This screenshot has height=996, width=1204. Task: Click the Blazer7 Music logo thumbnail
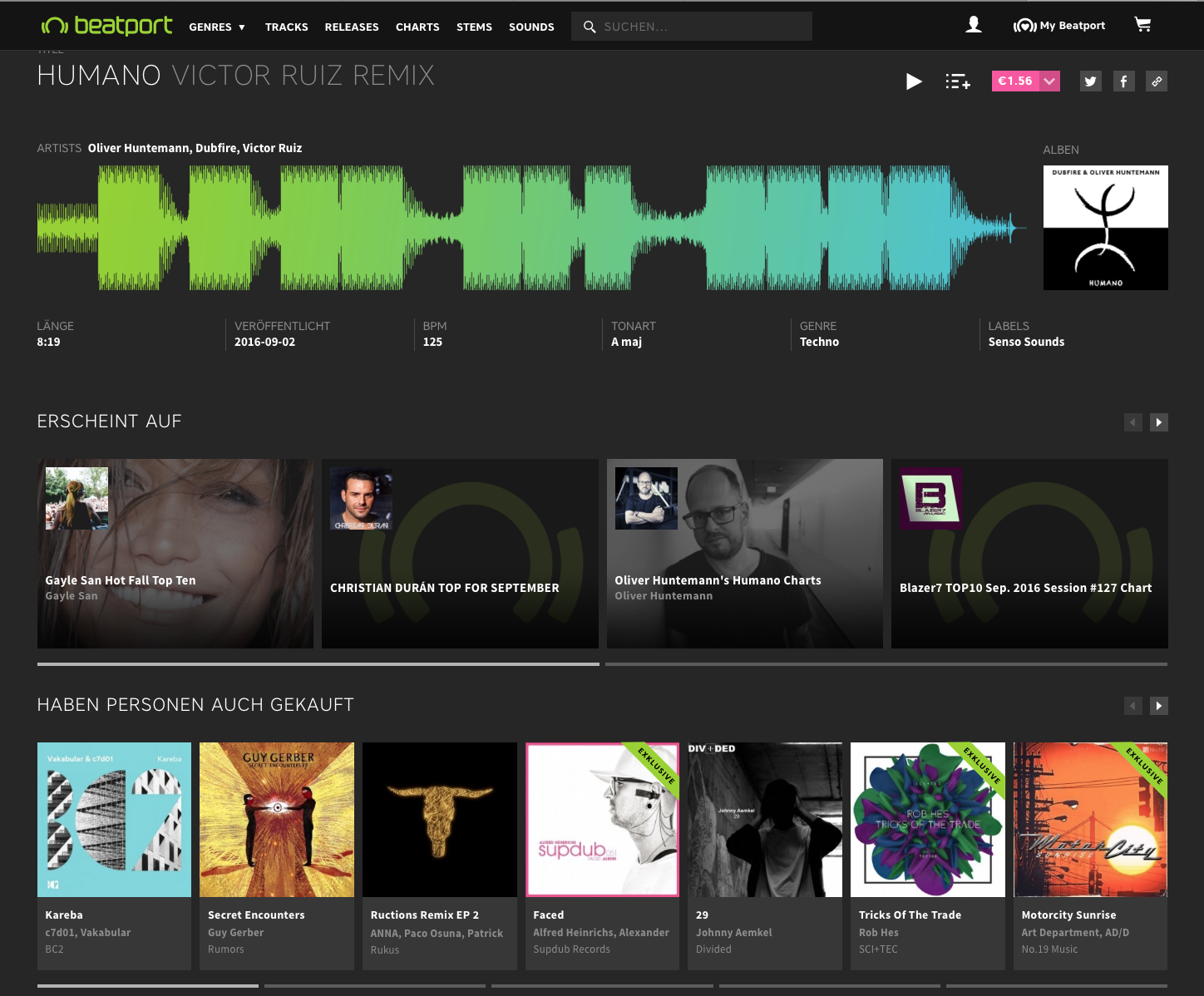coord(930,498)
